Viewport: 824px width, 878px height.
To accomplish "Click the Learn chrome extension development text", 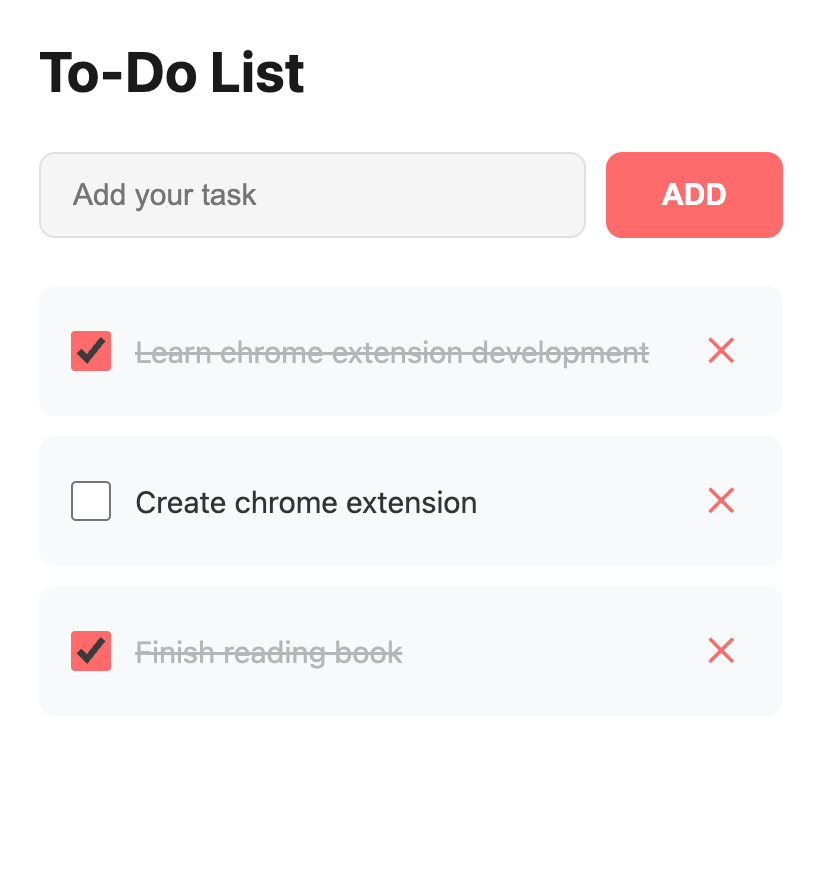I will coord(391,351).
